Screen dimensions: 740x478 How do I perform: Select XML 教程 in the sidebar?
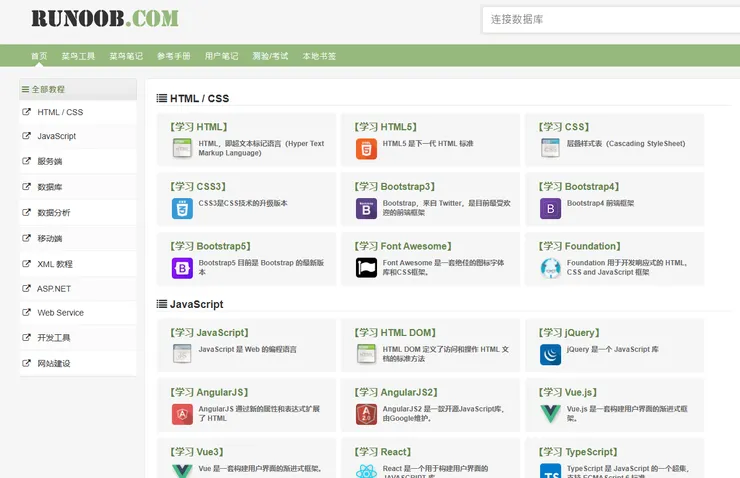(x=78, y=264)
